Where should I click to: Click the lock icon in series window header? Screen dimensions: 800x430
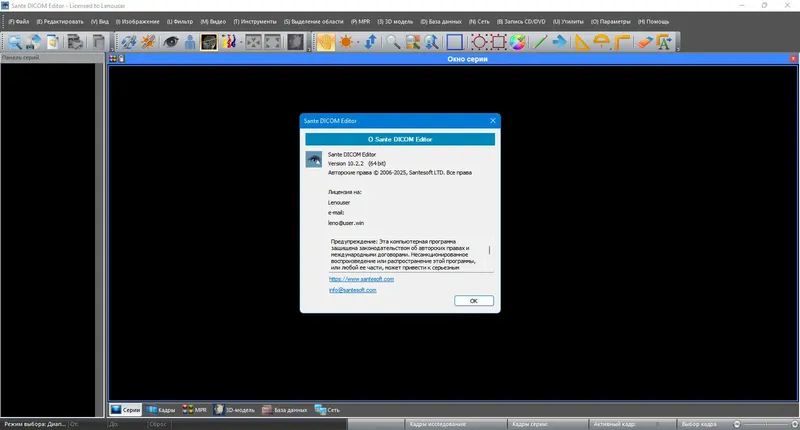point(121,59)
